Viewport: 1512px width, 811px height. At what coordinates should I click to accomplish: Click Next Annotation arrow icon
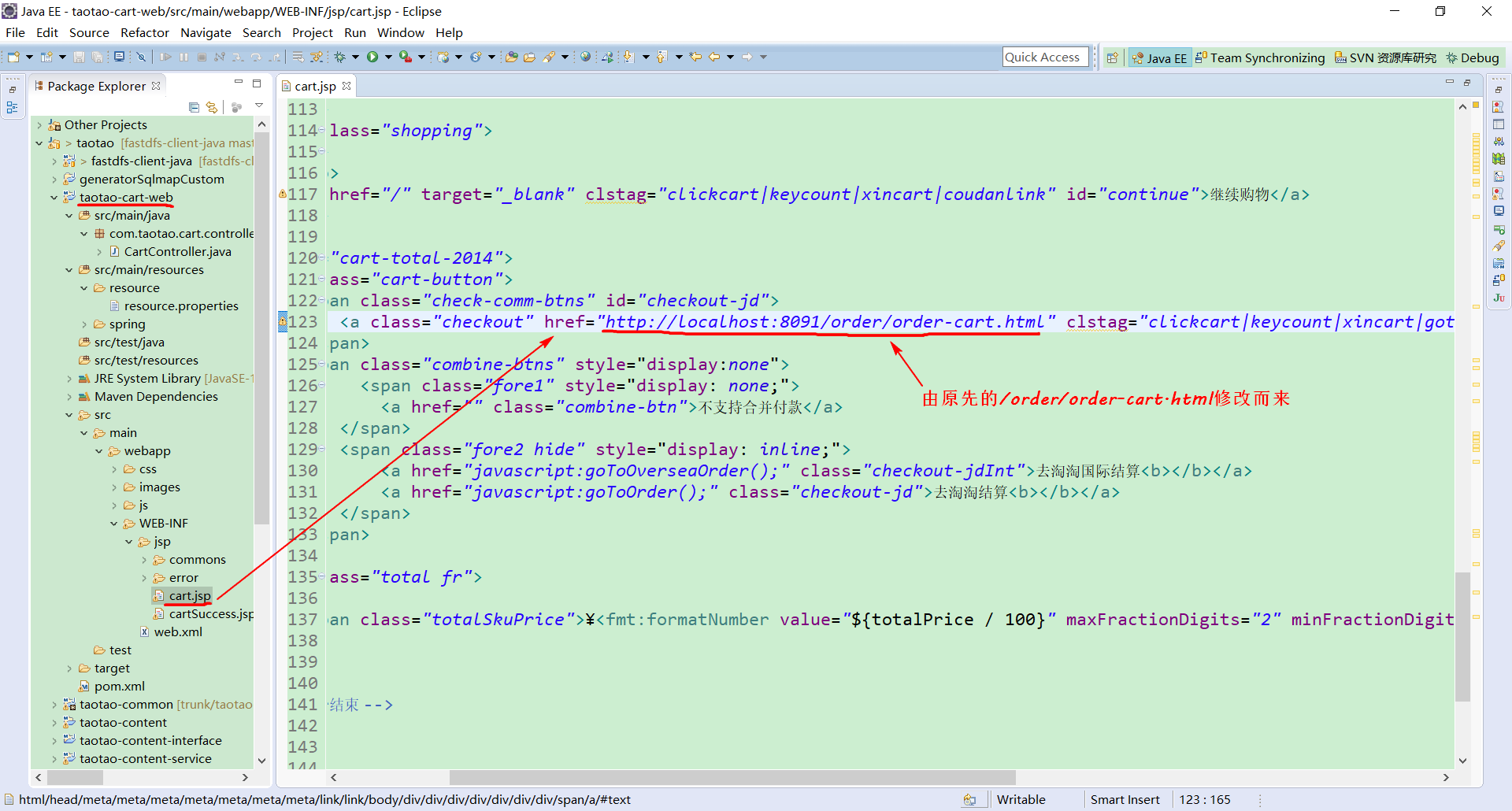(628, 57)
